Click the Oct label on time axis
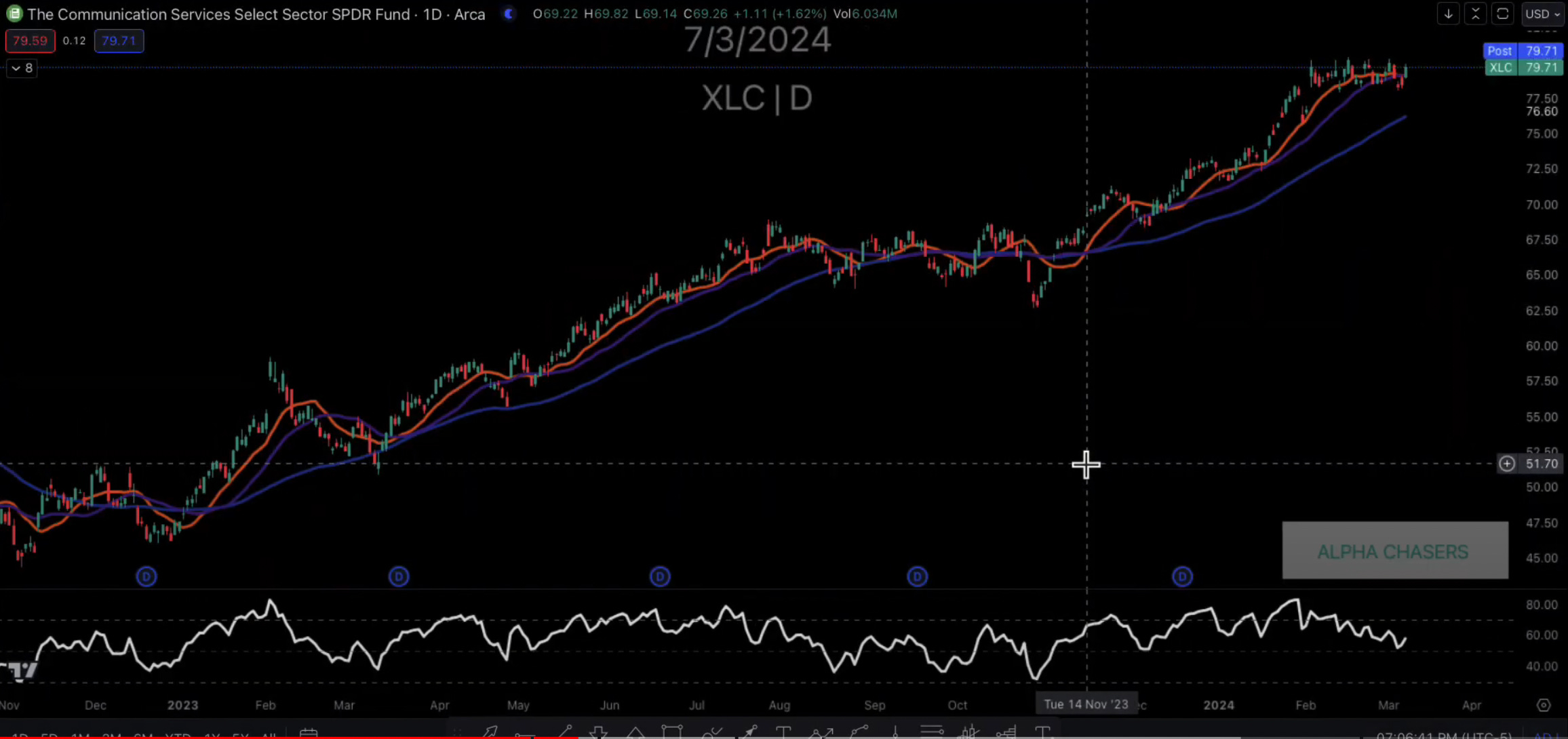Viewport: 1568px width, 739px height. (x=957, y=705)
